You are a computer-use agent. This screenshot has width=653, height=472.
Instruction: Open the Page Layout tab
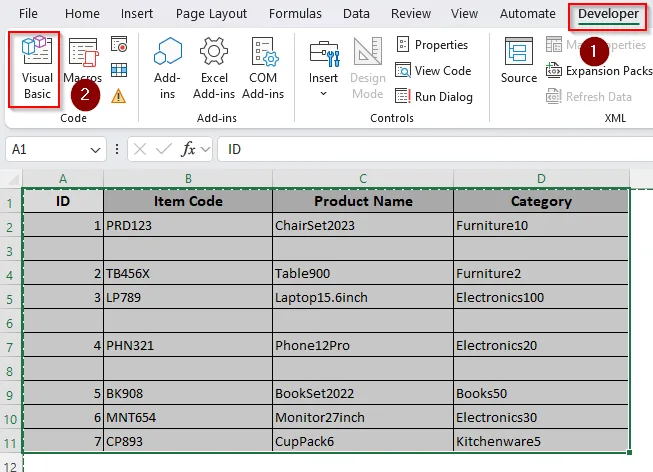(x=211, y=14)
